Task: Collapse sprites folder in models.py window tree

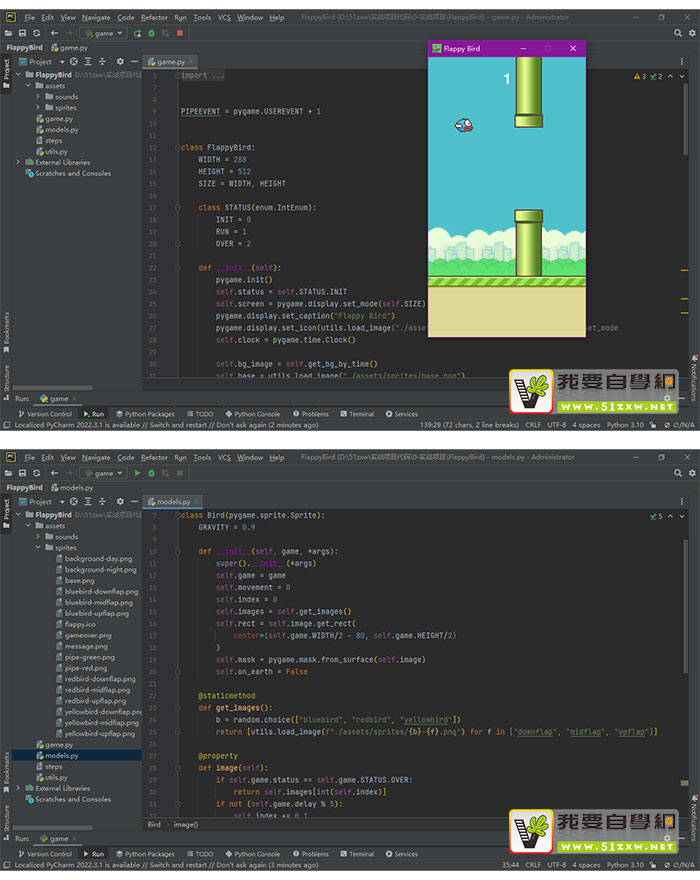Action: click(x=38, y=547)
